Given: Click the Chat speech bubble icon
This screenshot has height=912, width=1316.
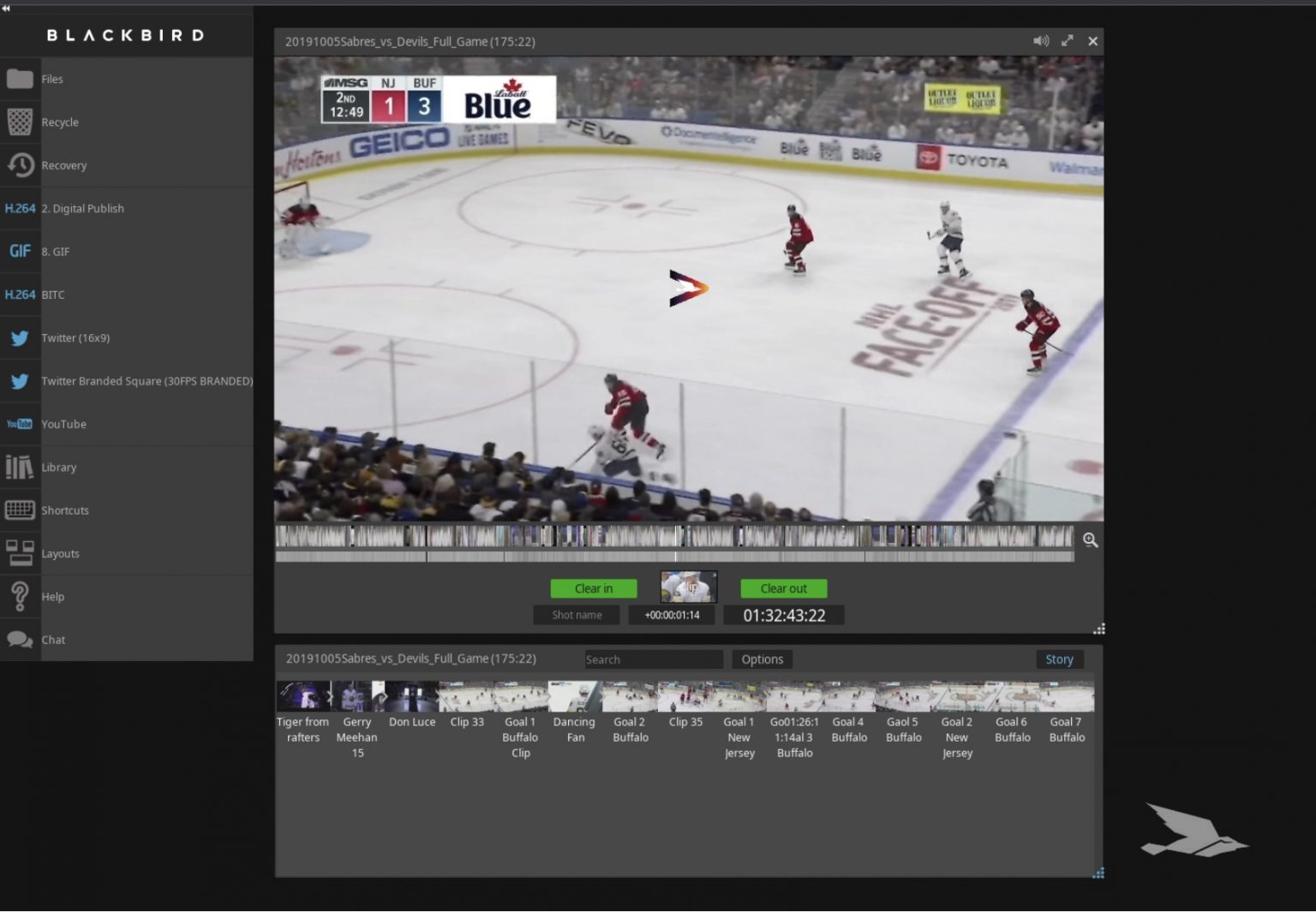Looking at the screenshot, I should pyautogui.click(x=20, y=640).
